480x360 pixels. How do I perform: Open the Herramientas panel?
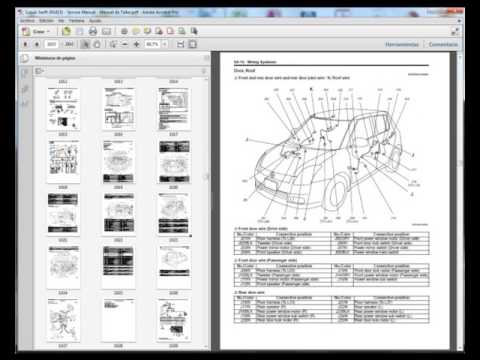point(402,44)
